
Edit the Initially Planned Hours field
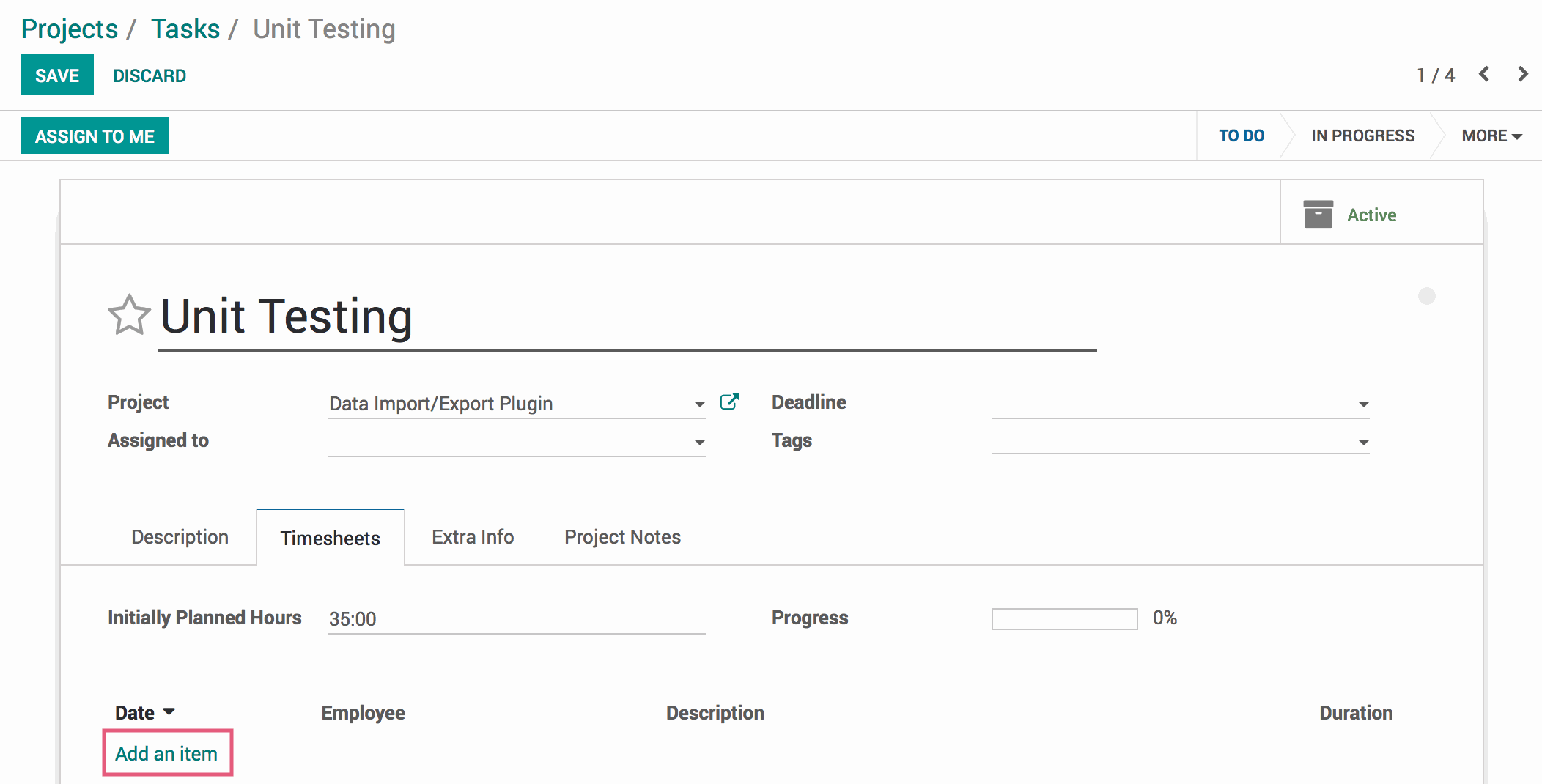click(516, 619)
